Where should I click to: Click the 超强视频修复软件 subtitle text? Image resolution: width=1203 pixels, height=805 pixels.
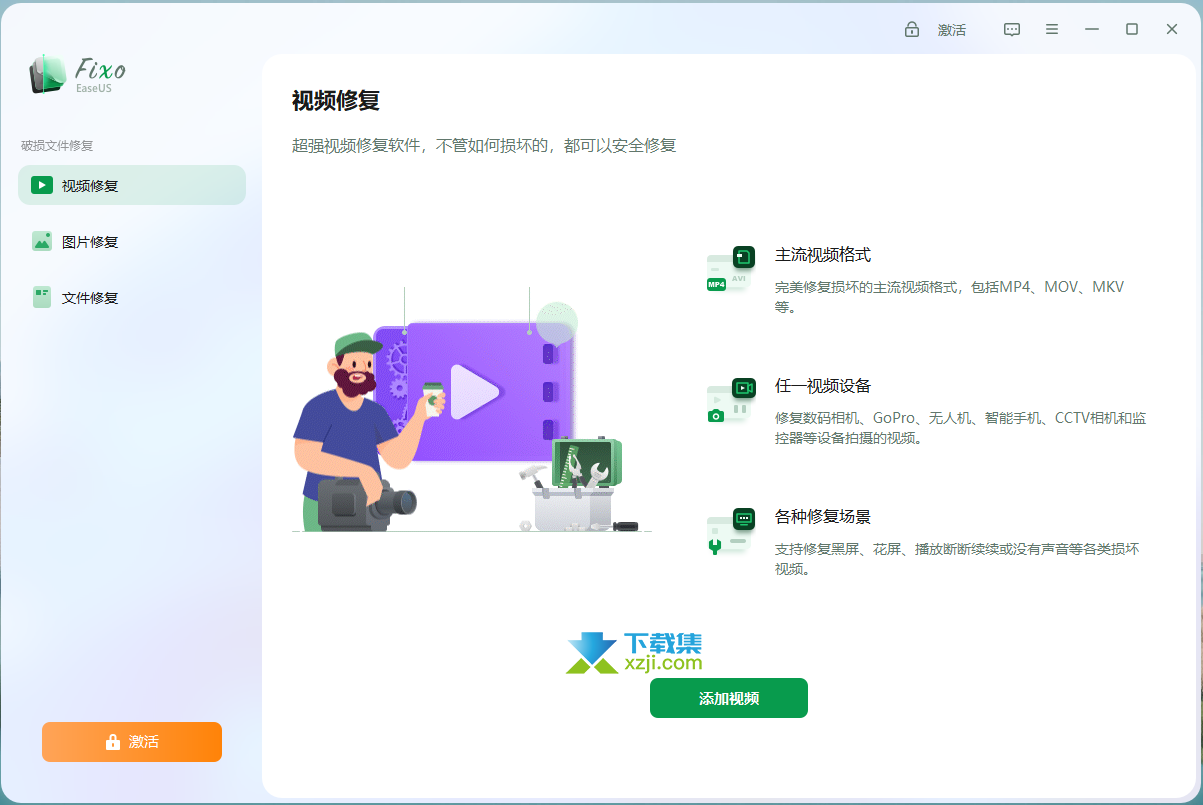tap(484, 146)
